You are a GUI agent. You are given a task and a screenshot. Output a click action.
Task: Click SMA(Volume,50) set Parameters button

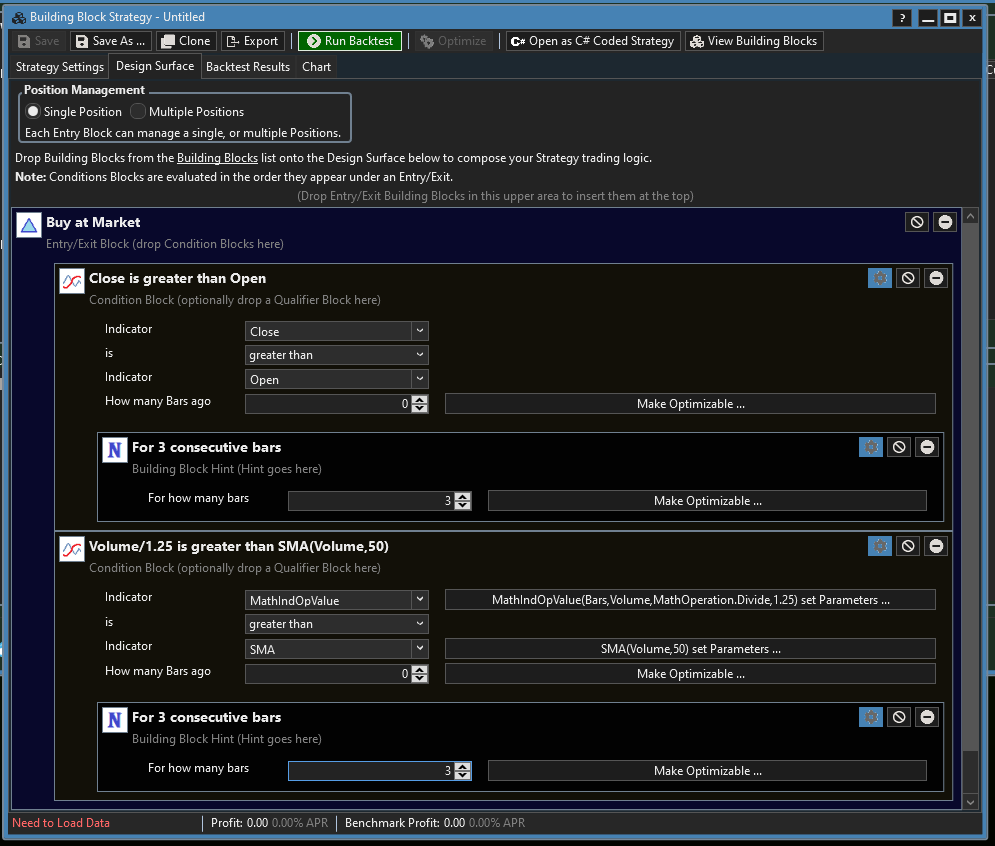point(690,649)
